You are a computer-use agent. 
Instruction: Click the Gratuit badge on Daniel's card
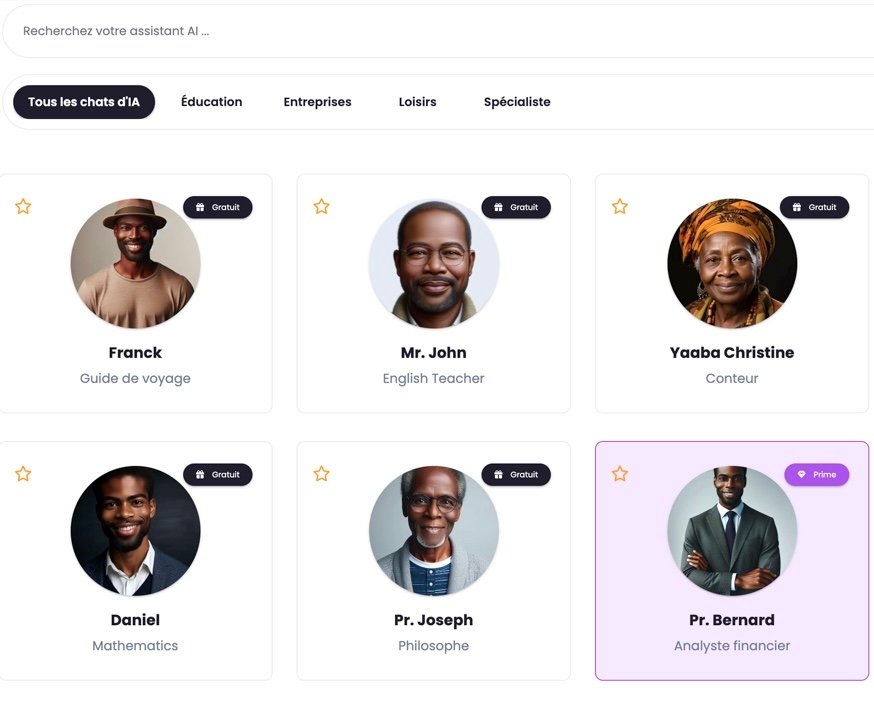click(218, 474)
